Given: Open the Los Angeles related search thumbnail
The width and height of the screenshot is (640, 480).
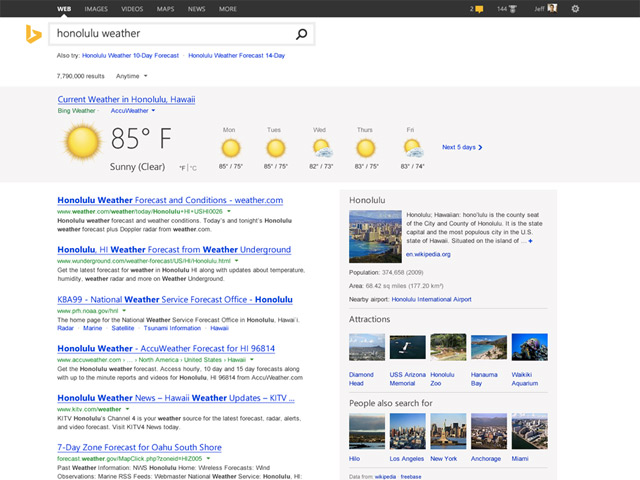Looking at the screenshot, I should coord(407,431).
